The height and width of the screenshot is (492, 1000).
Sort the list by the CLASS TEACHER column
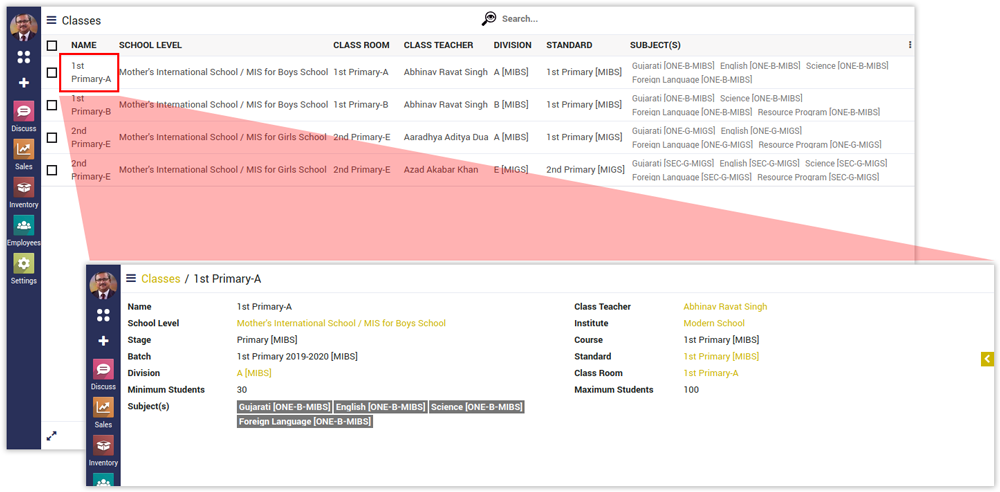point(438,45)
